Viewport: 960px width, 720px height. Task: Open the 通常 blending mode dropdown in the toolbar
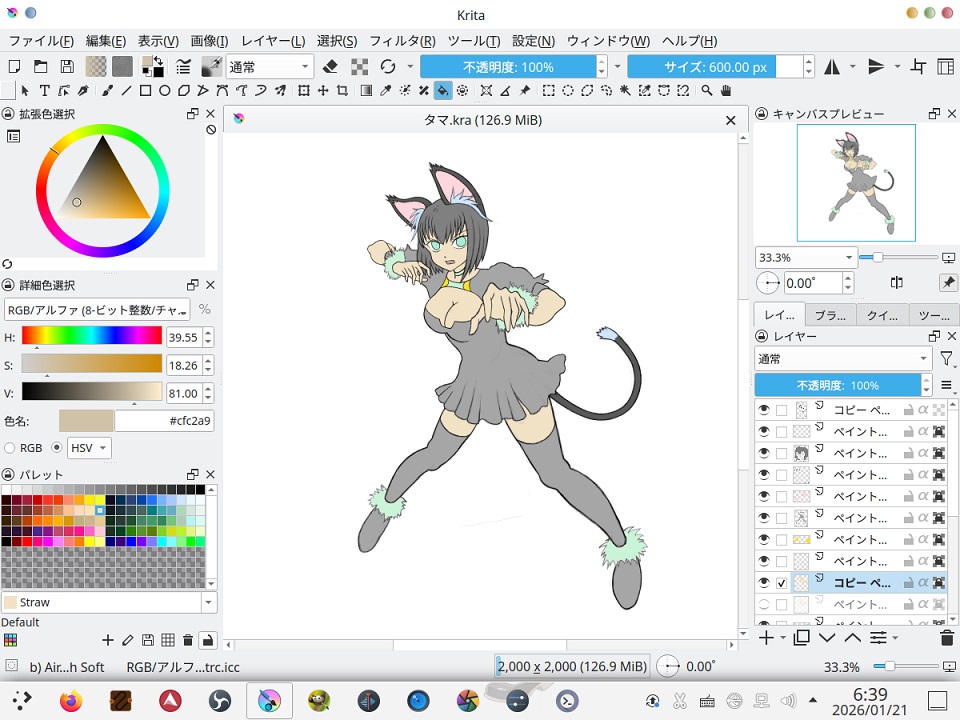270,67
